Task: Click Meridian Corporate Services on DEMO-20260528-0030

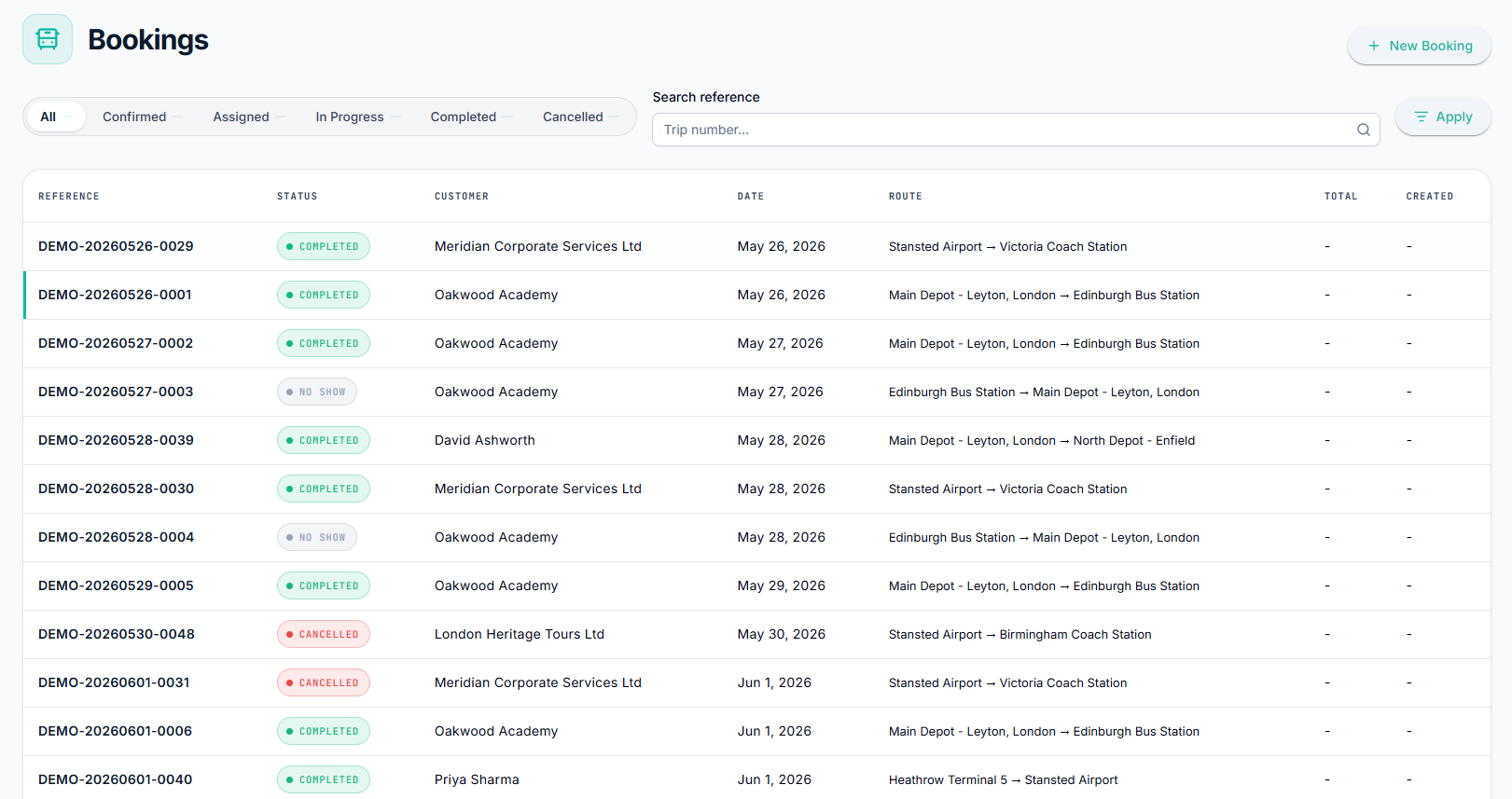Action: click(x=538, y=489)
